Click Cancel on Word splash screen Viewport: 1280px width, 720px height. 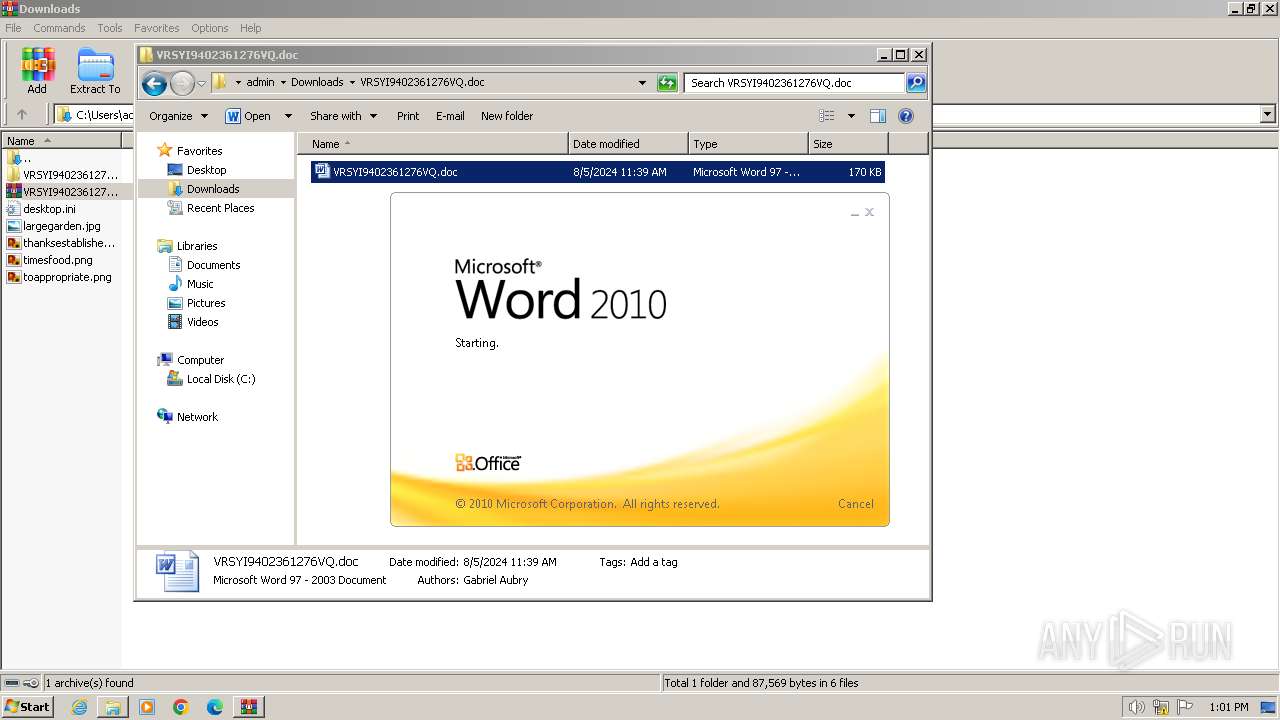[x=856, y=504]
